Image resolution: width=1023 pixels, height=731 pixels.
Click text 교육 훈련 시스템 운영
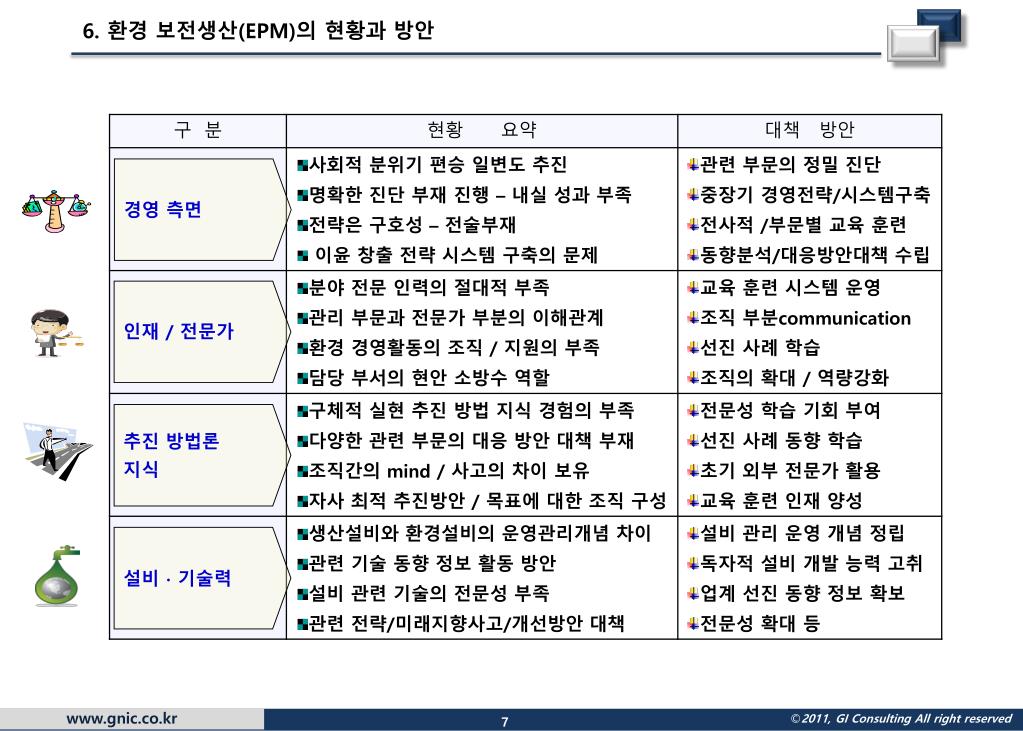(x=790, y=287)
